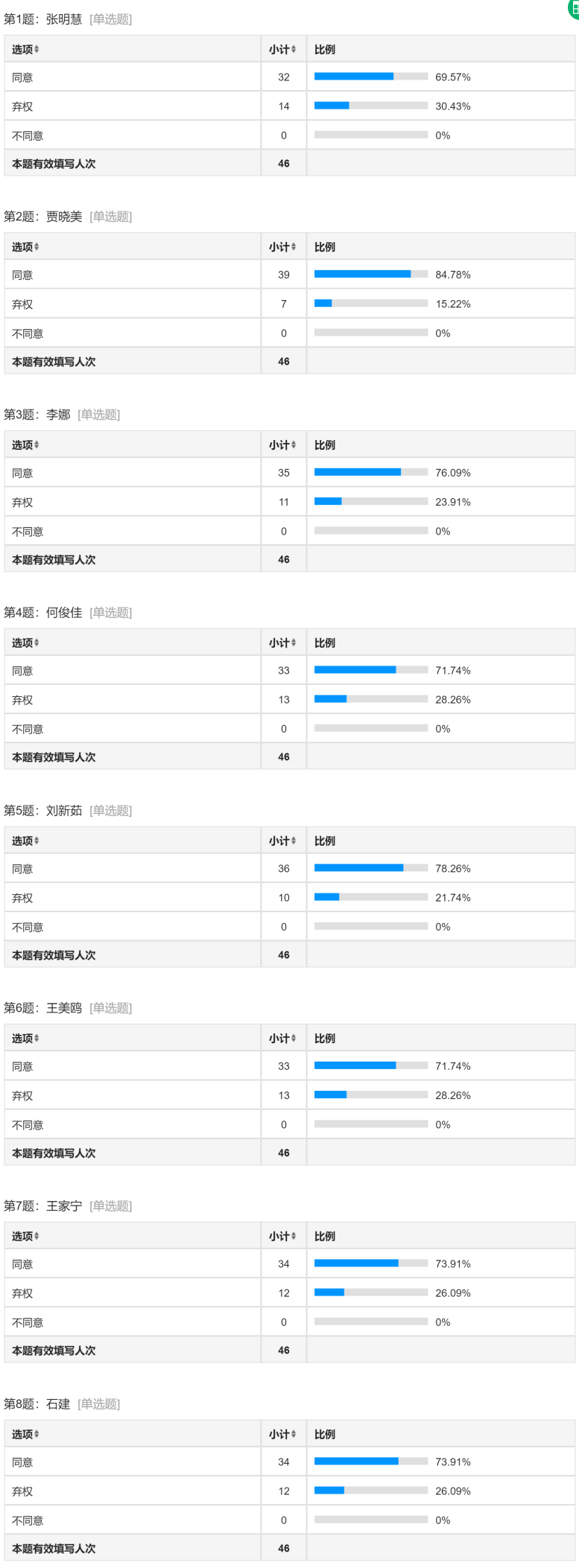
Task: Click sort icon beside 选项 in 王美鸥 table
Action: click(37, 1038)
